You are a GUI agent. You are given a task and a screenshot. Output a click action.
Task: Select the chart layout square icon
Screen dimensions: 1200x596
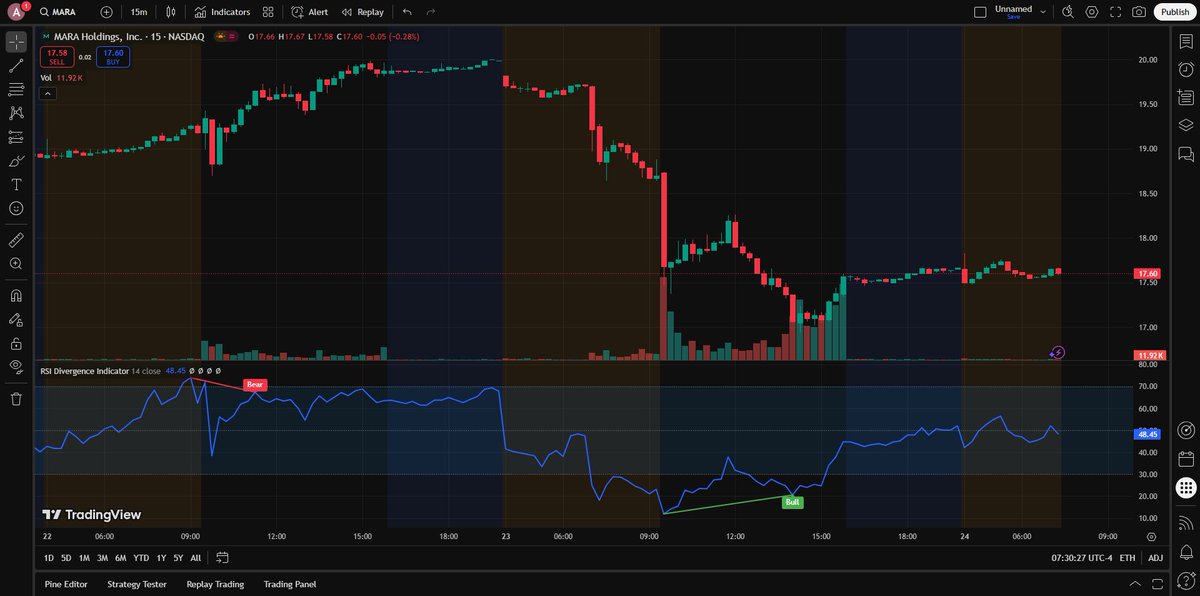click(x=980, y=12)
